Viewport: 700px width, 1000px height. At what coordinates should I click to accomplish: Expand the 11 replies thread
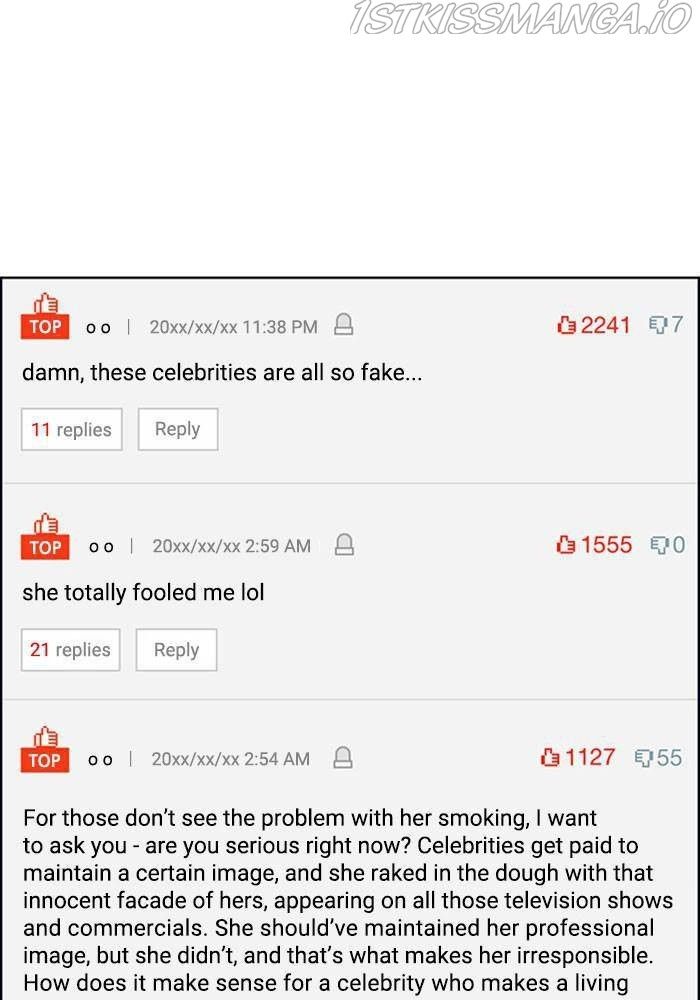71,429
